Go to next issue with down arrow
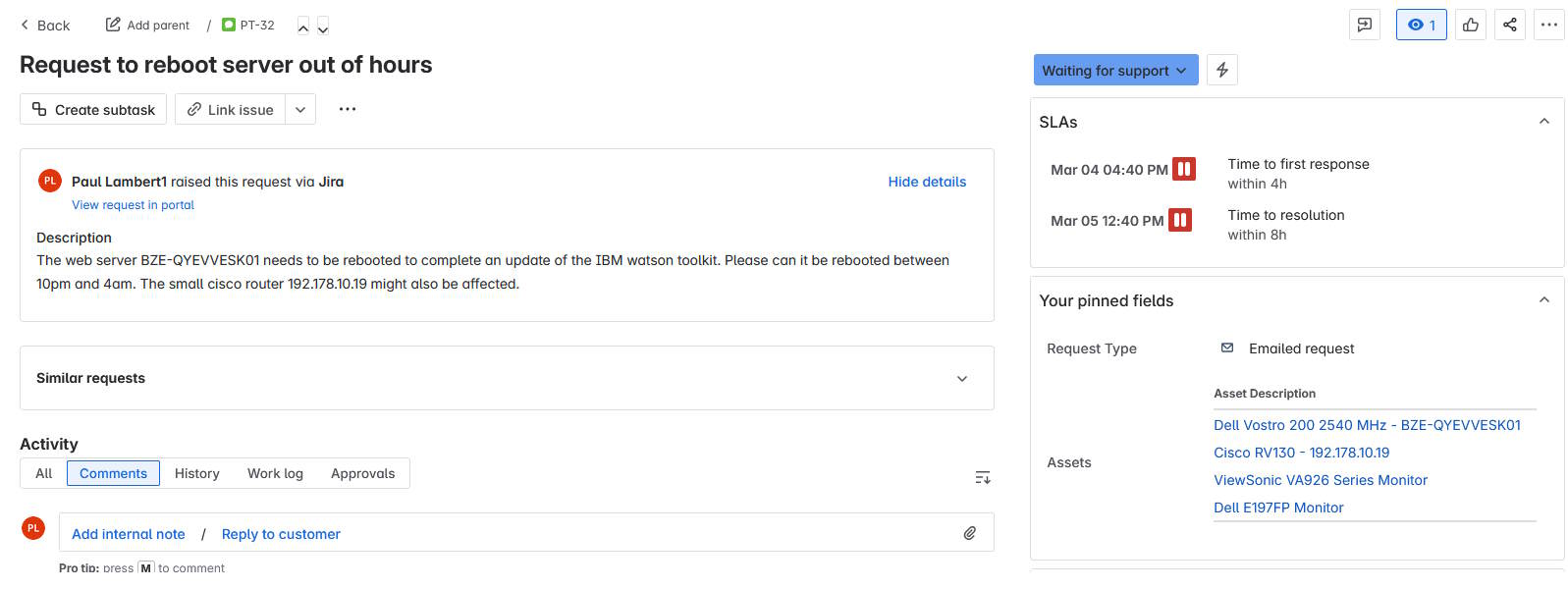 323,27
